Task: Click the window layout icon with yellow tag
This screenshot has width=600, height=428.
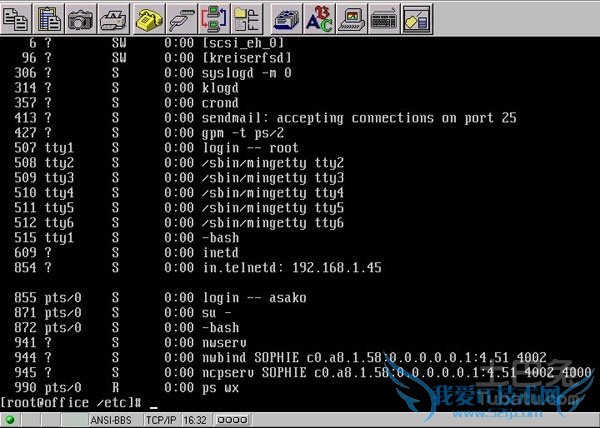Action: 417,19
